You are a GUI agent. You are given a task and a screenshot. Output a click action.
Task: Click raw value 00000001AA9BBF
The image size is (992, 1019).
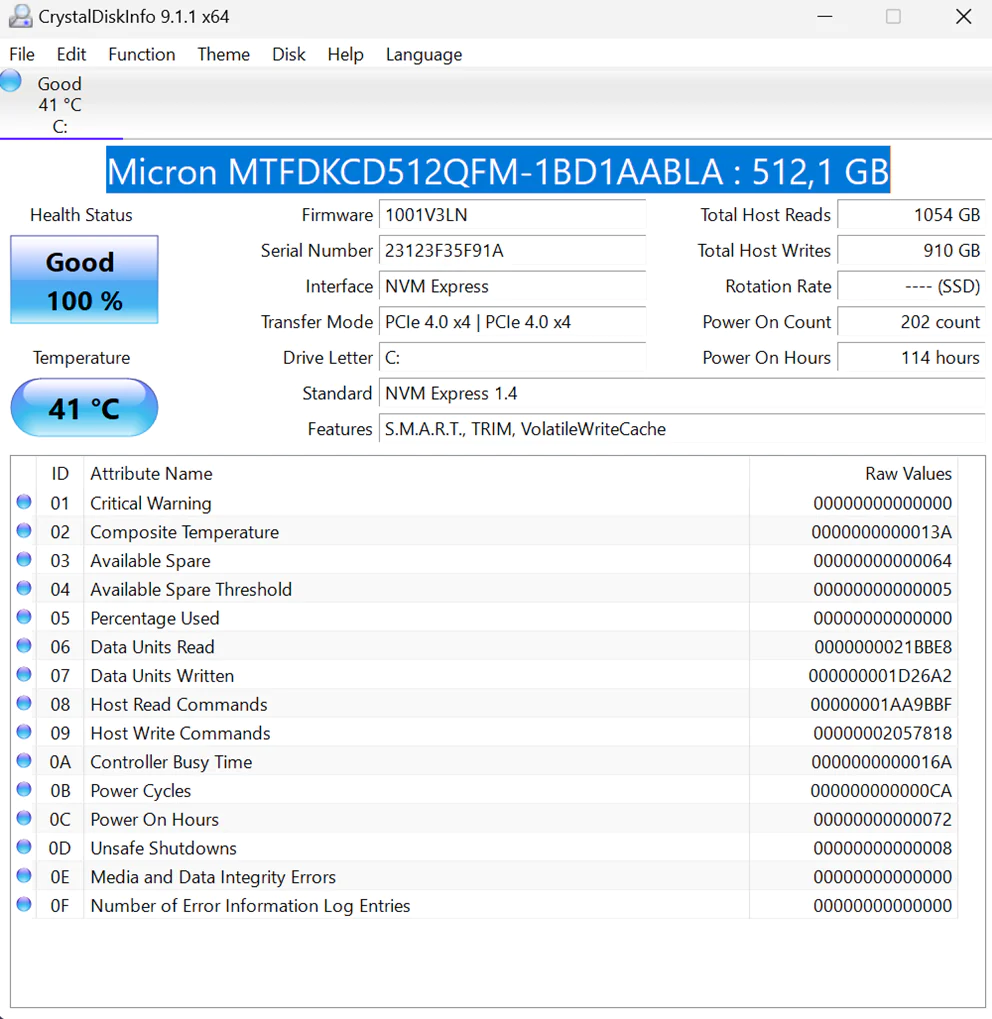881,704
